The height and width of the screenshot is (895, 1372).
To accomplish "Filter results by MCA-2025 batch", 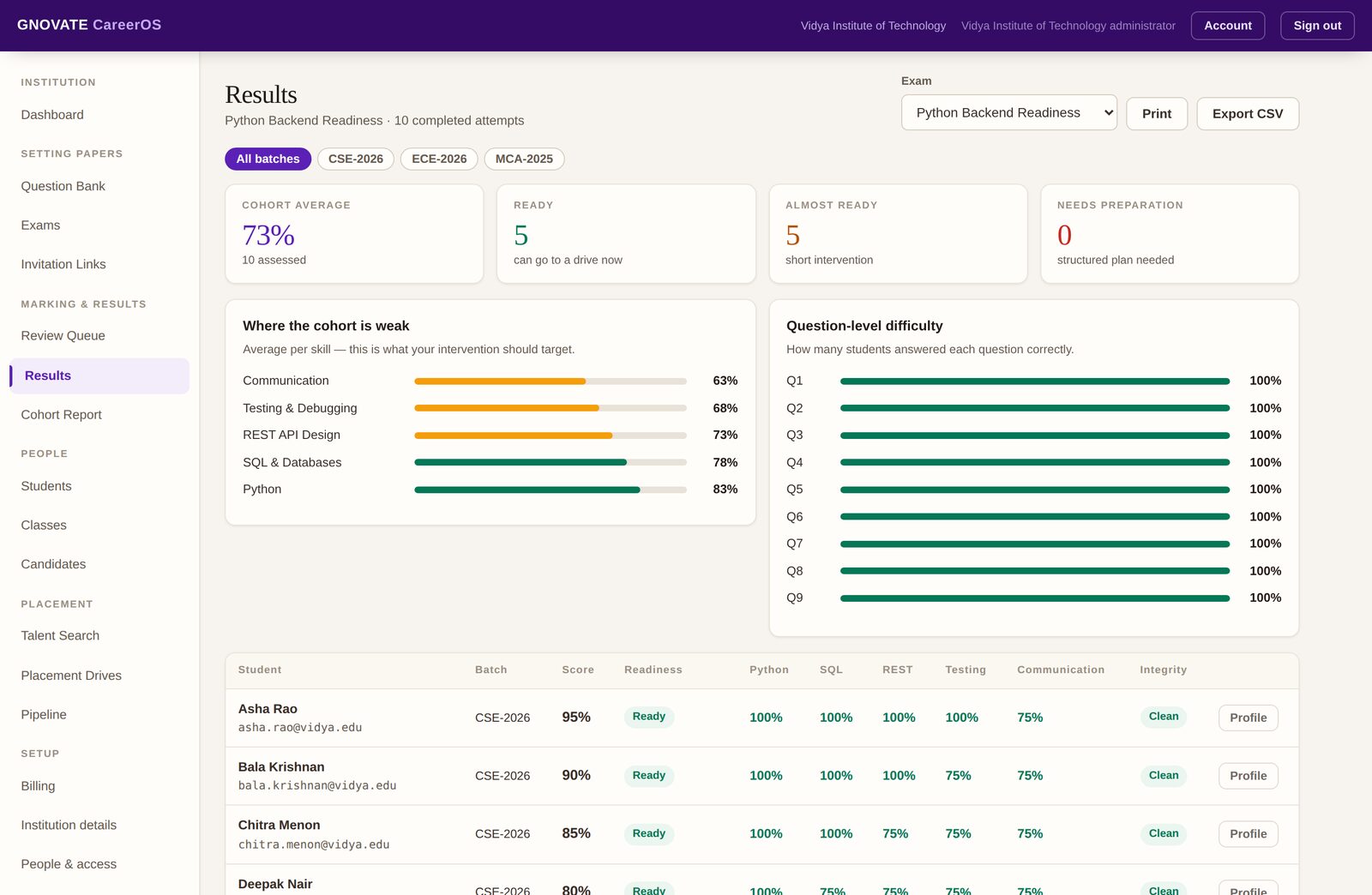I will click(x=524, y=159).
